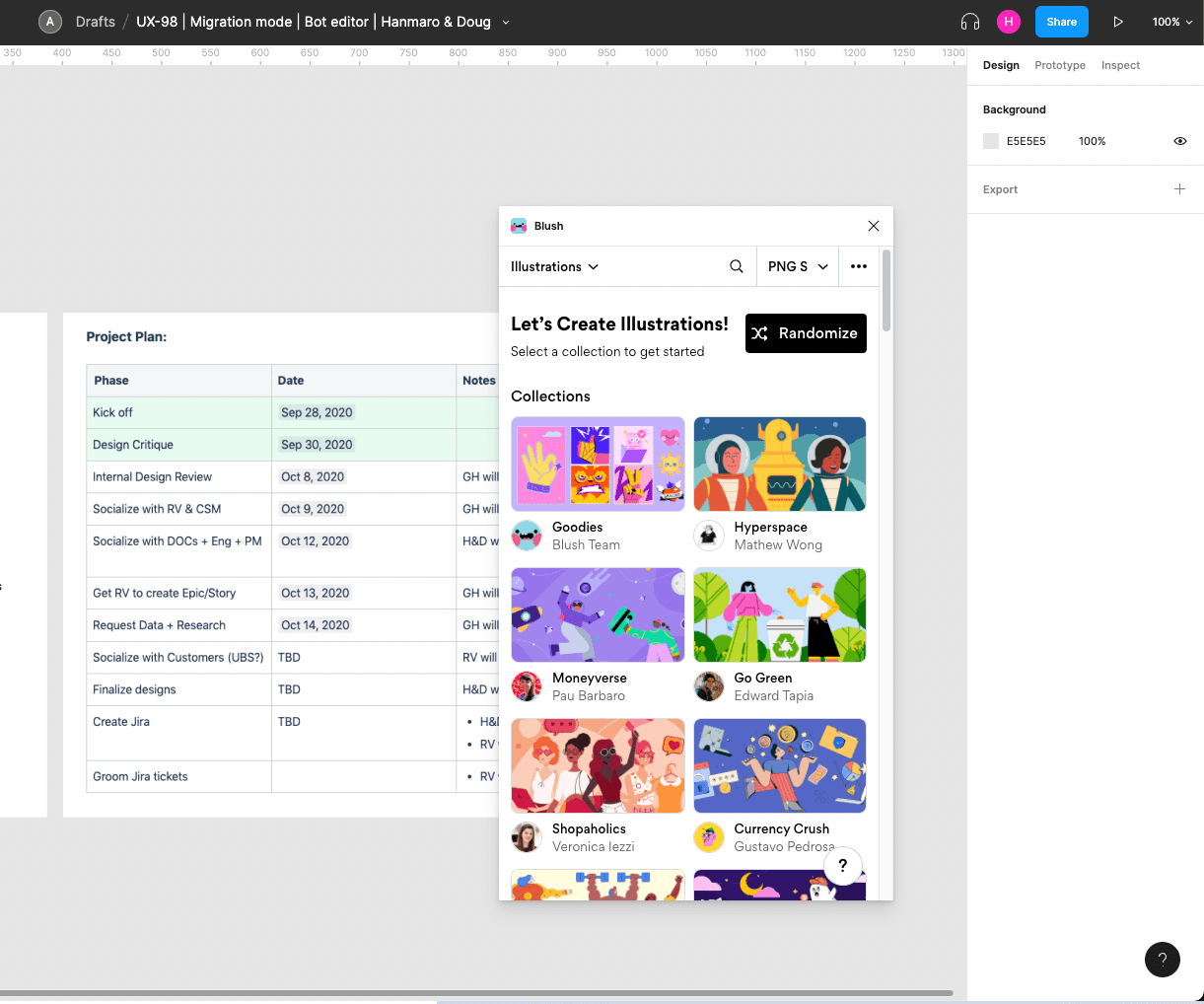This screenshot has width=1204, height=1004.
Task: Click the E5E5E5 hex value field
Action: coord(1027,141)
